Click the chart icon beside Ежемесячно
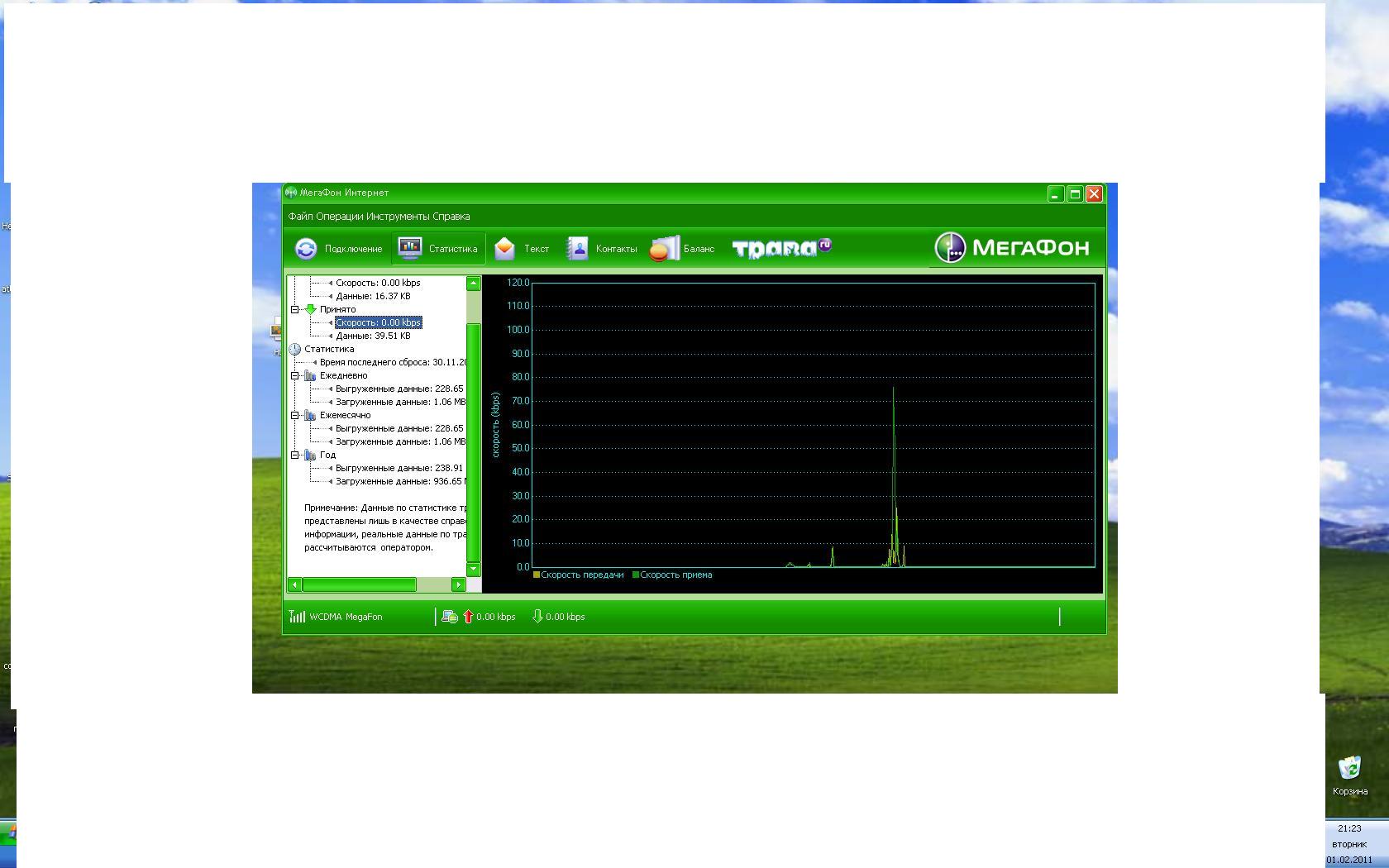1389x868 pixels. tap(311, 415)
